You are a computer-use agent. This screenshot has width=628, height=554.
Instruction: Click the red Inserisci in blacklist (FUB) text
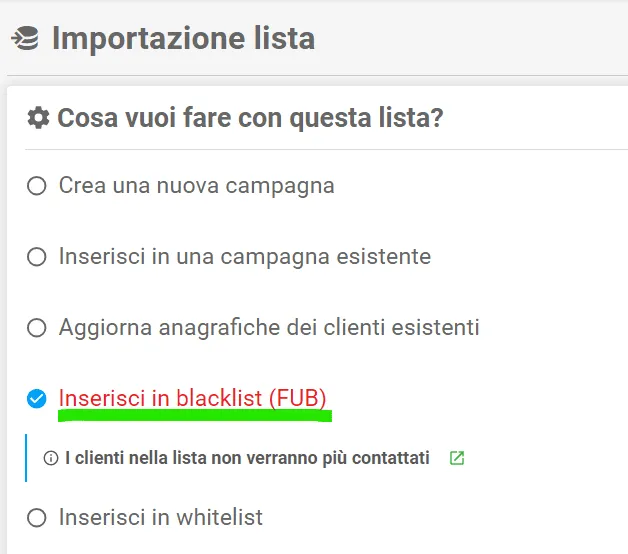click(193, 398)
